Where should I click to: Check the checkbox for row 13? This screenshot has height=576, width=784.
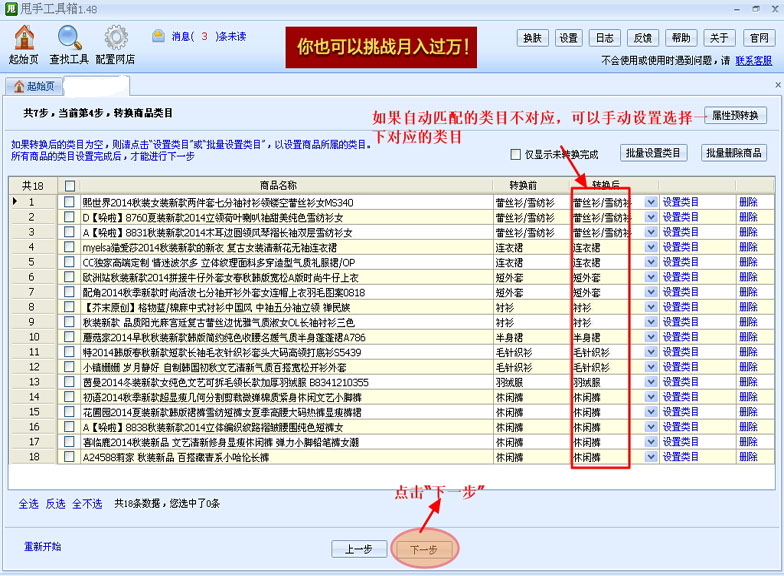(69, 382)
